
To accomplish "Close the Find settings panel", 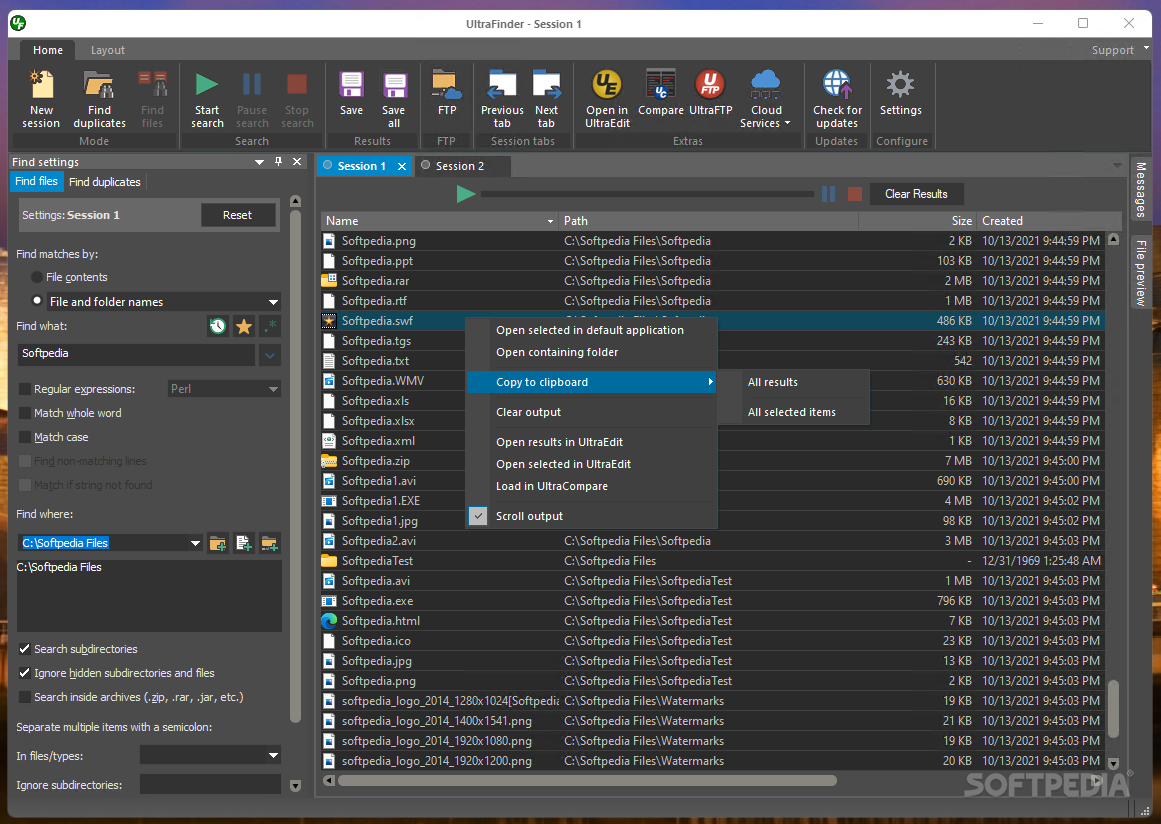I will (x=297, y=161).
